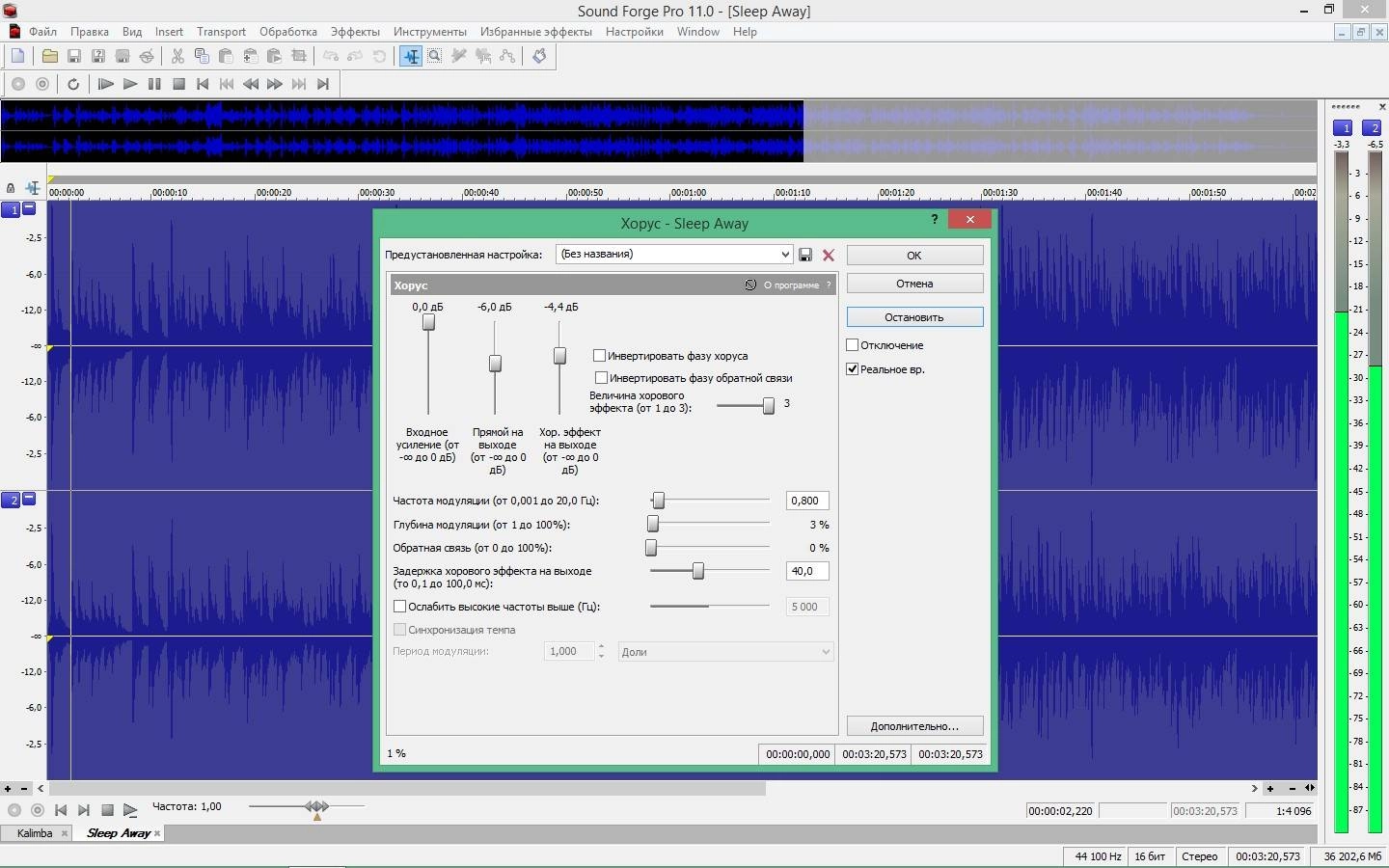1389x868 pixels.
Task: Open the 'Предустановленная настройка' preset dropdown
Action: click(784, 255)
